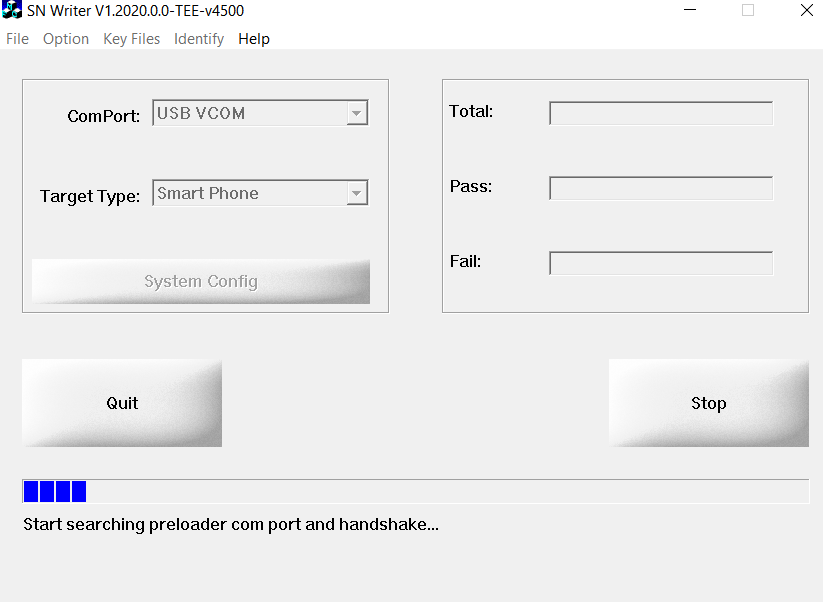
Task: Select the Smart Phone combo box
Action: [x=260, y=193]
